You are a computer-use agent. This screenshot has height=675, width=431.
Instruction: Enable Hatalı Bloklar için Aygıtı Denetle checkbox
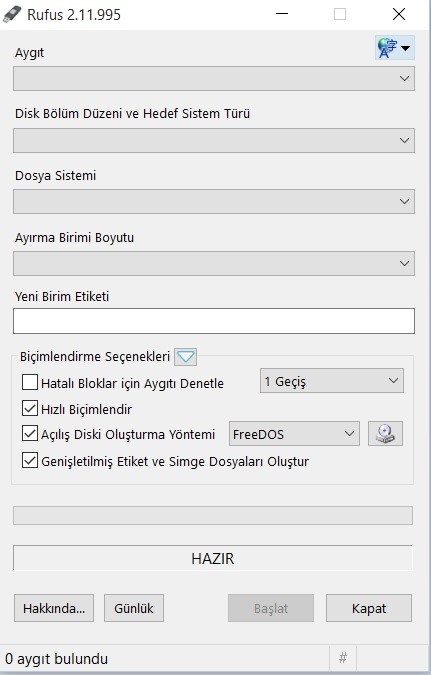(30, 382)
